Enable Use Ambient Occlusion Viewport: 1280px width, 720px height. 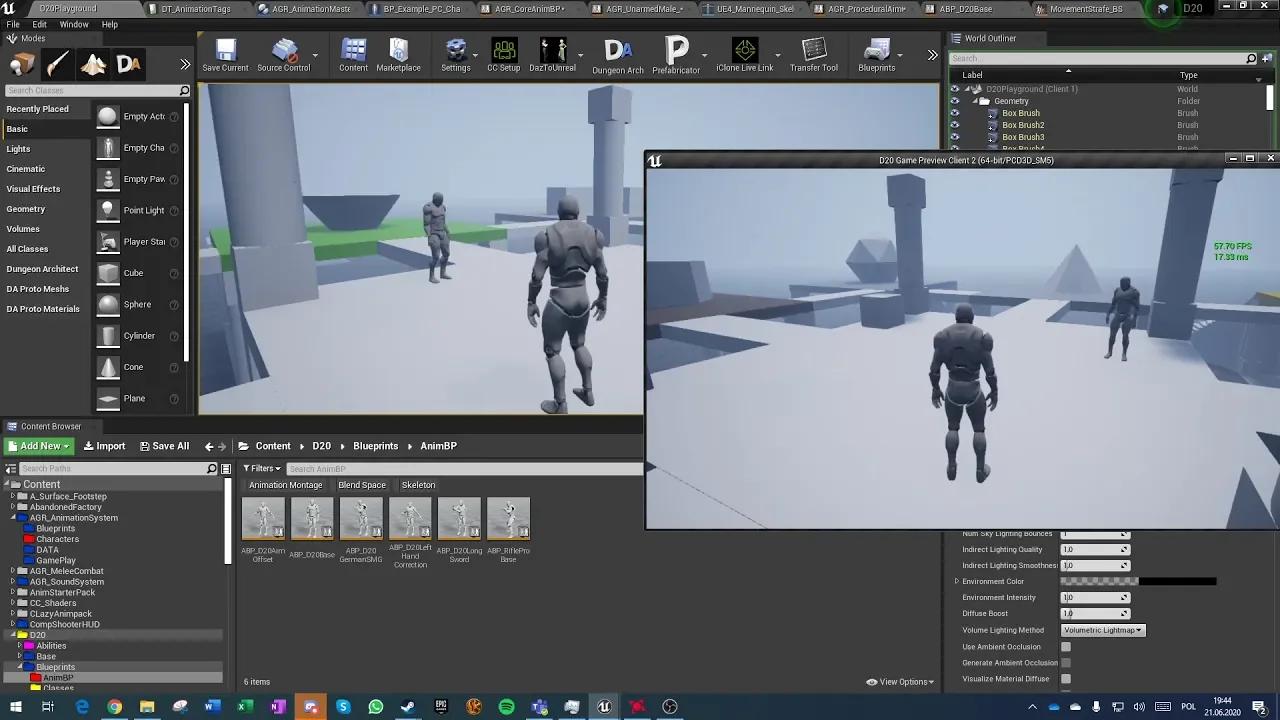(x=1065, y=646)
